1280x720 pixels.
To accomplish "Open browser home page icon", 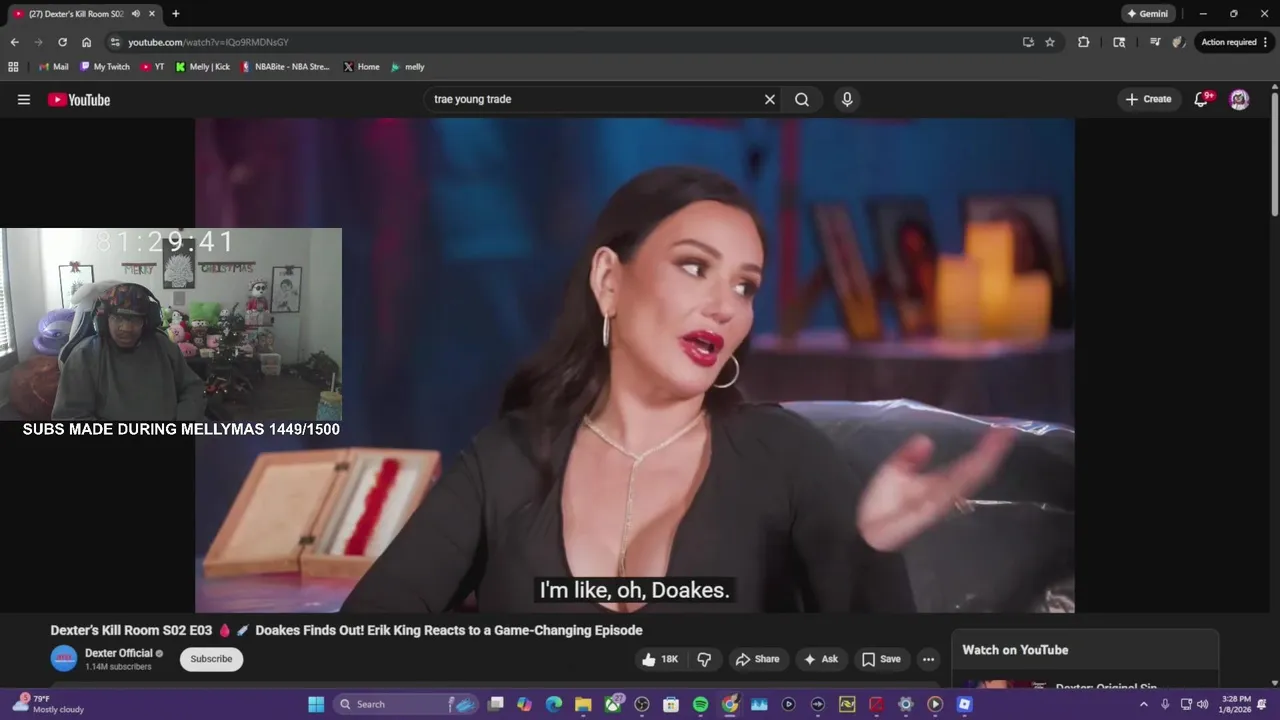I will [x=87, y=42].
